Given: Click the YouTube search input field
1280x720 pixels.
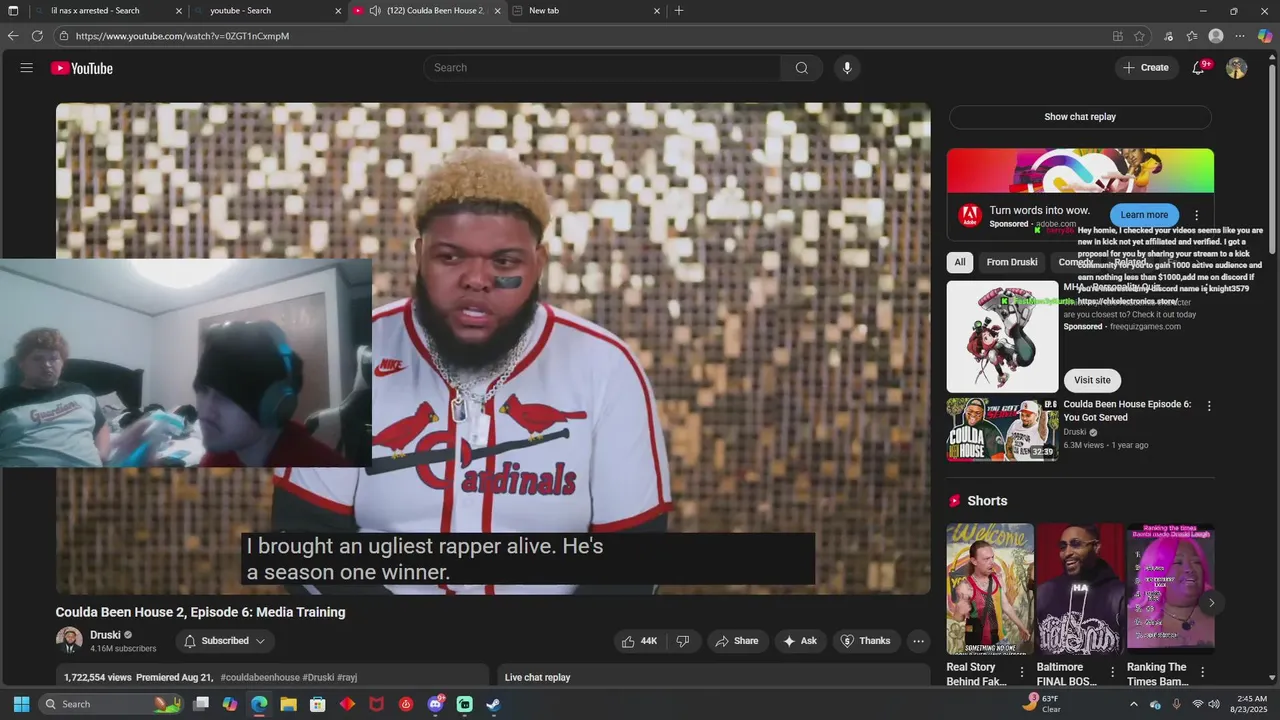Looking at the screenshot, I should [602, 68].
